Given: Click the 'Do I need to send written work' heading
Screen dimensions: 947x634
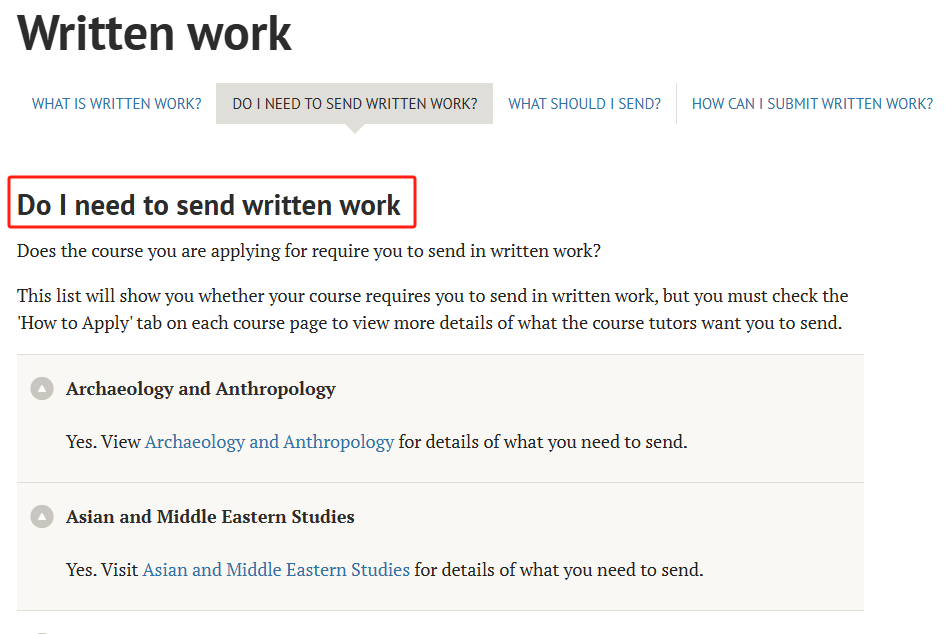Looking at the screenshot, I should [x=209, y=205].
